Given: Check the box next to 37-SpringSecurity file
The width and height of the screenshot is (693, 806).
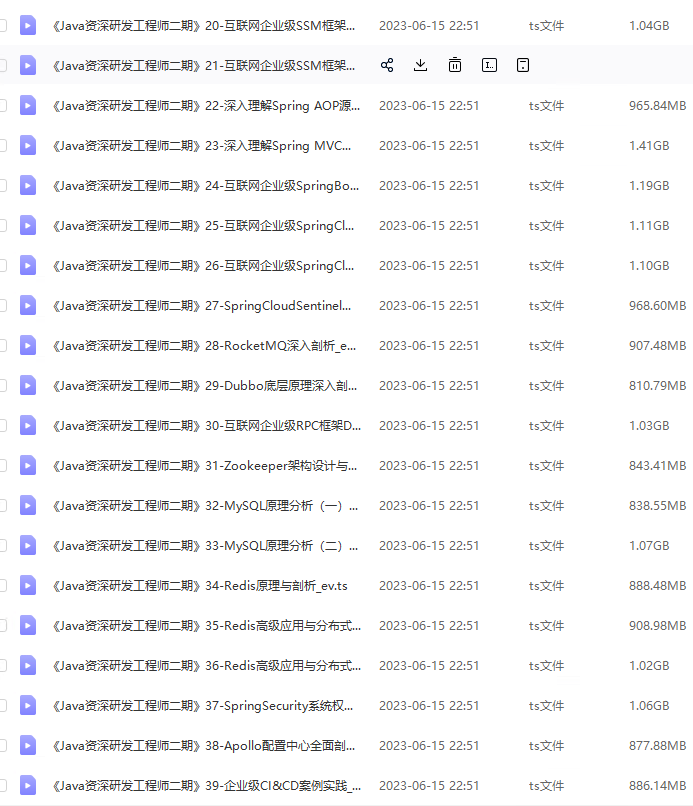Looking at the screenshot, I should pos(3,705).
